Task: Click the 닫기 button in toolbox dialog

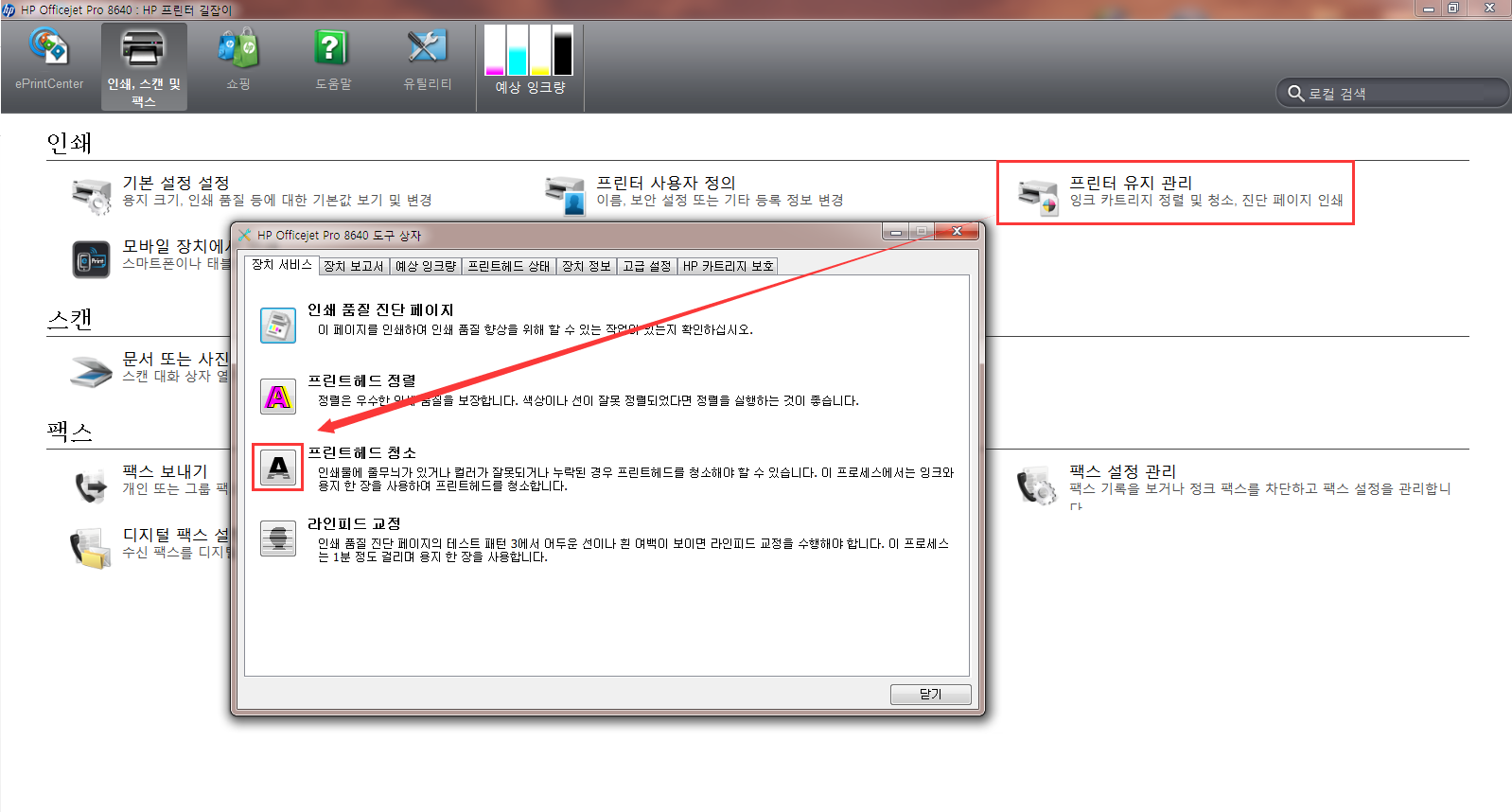Action: pyautogui.click(x=931, y=694)
